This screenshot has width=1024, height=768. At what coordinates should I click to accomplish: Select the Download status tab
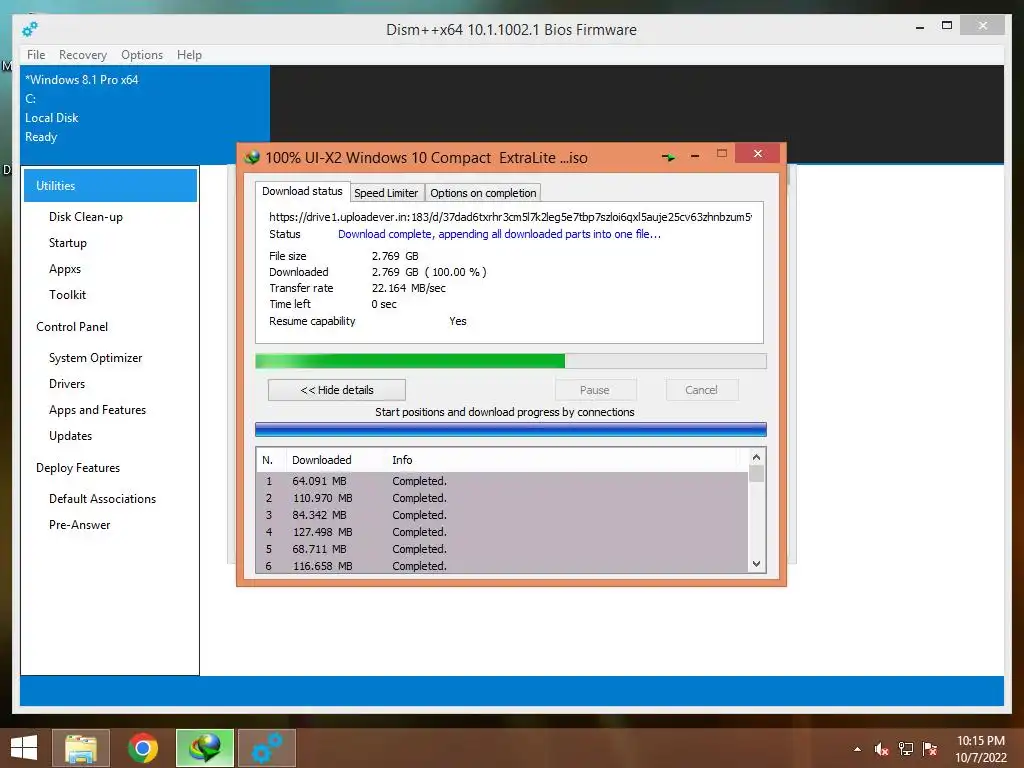(x=302, y=191)
